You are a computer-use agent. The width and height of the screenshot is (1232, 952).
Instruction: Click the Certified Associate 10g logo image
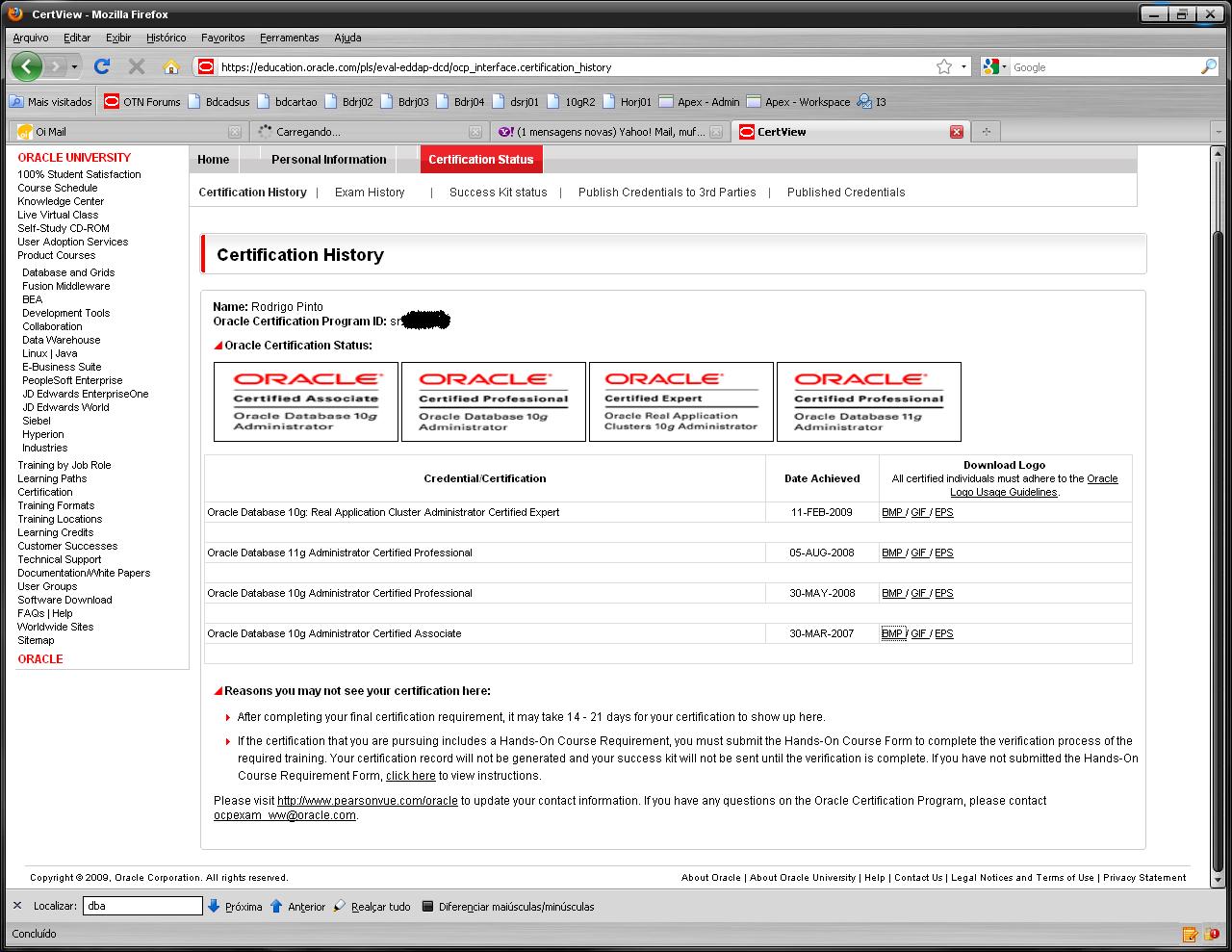306,401
